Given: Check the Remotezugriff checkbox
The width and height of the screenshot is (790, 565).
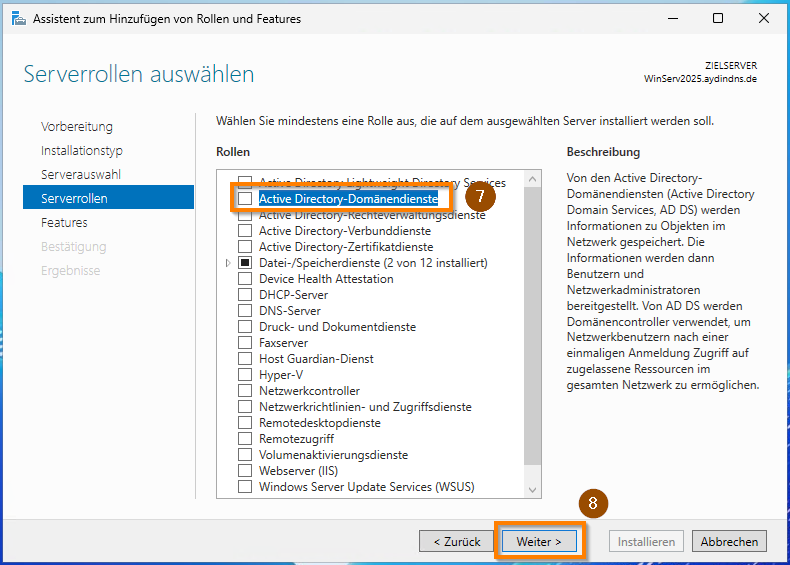Looking at the screenshot, I should 245,439.
